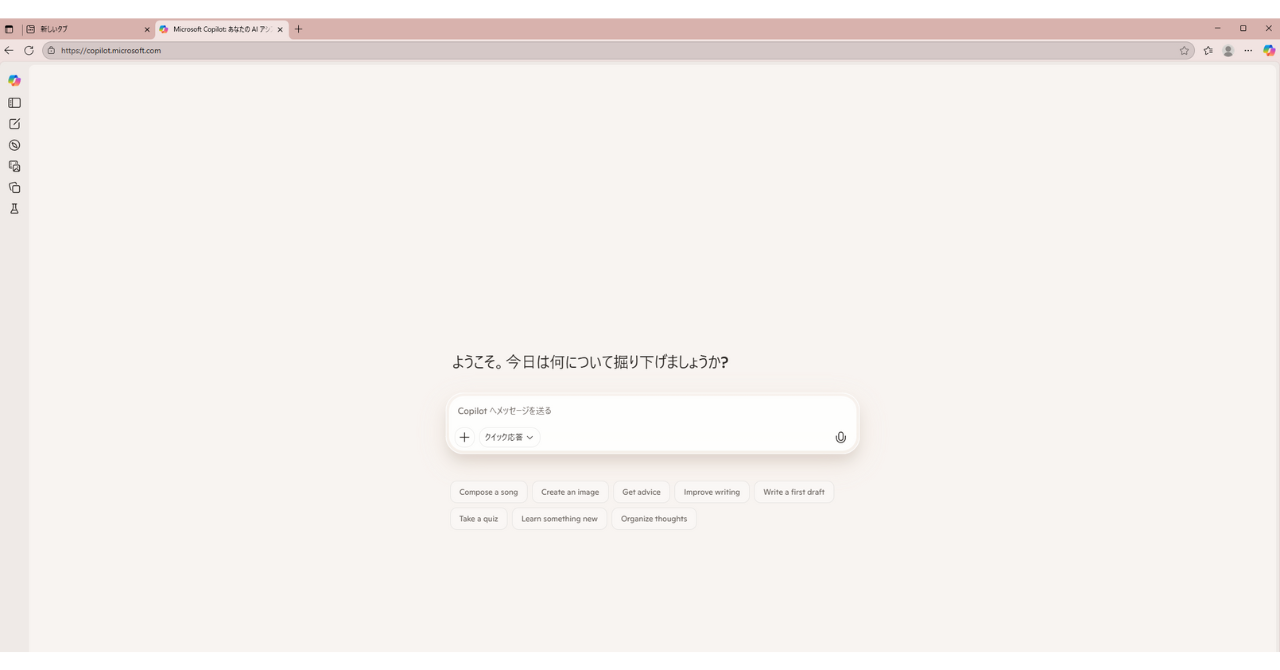Click the Take a quiz suggestion chip
1280x670 pixels.
point(478,519)
